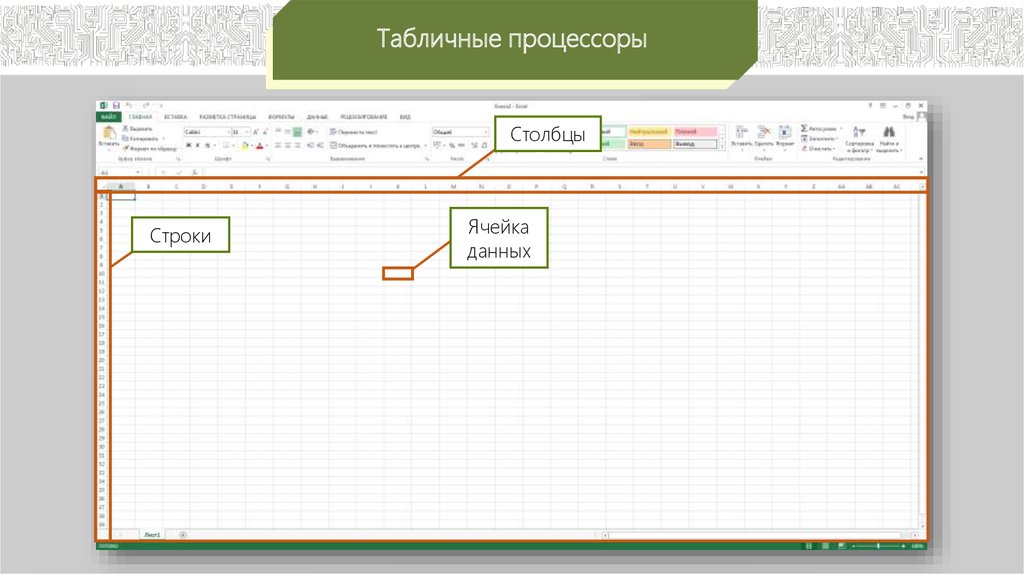
Task: Expand the Alignment group dialog launcher
Action: tap(427, 159)
